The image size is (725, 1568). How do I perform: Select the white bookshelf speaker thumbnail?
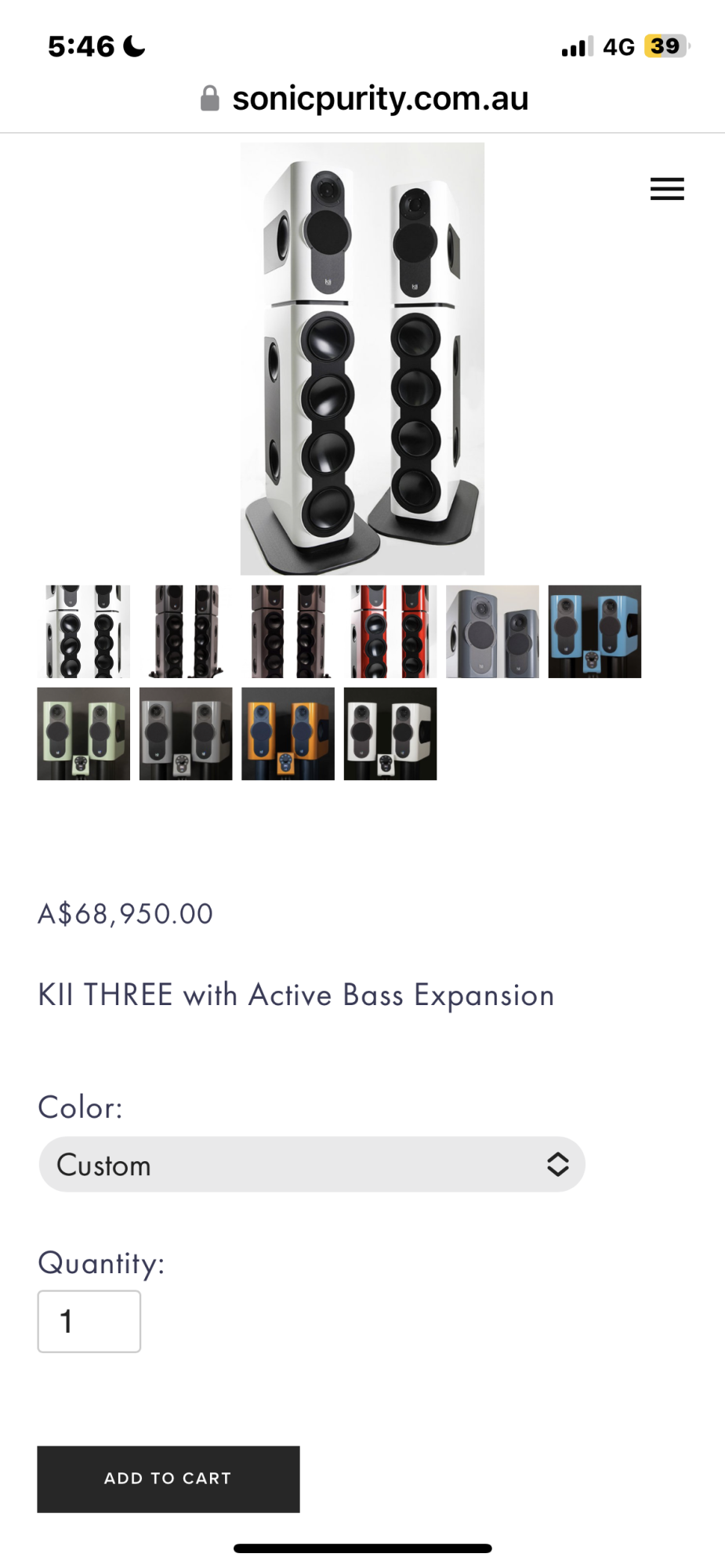(390, 734)
